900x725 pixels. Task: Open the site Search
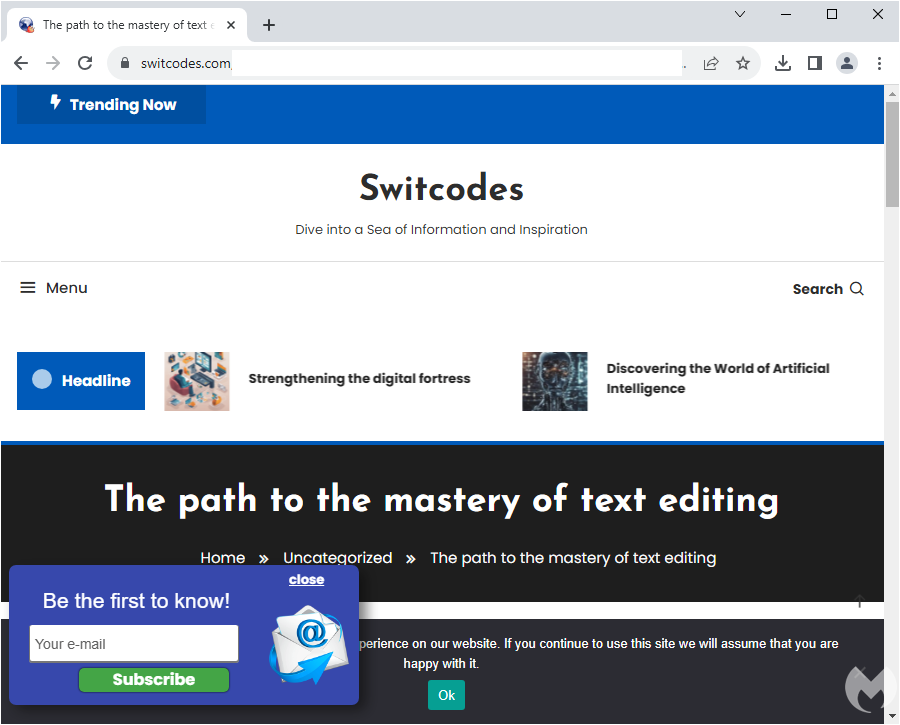[828, 289]
